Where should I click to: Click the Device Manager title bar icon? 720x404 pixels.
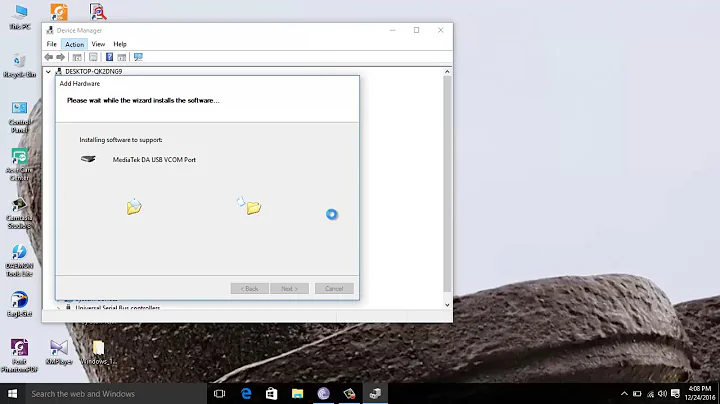[50, 30]
